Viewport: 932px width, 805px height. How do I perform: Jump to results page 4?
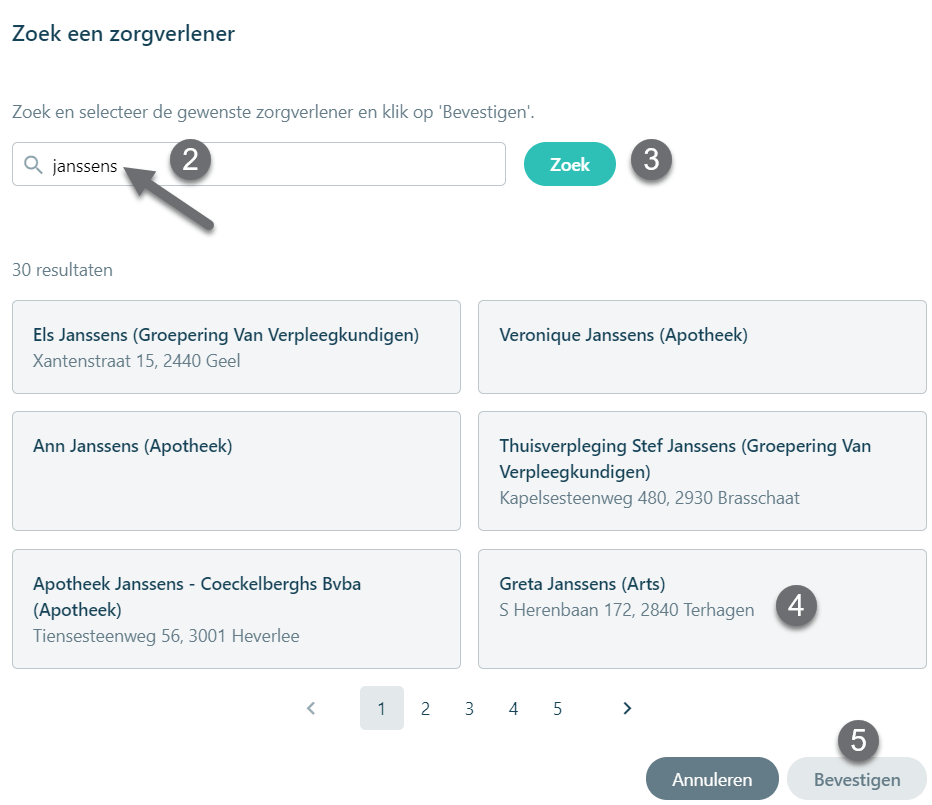coord(514,708)
